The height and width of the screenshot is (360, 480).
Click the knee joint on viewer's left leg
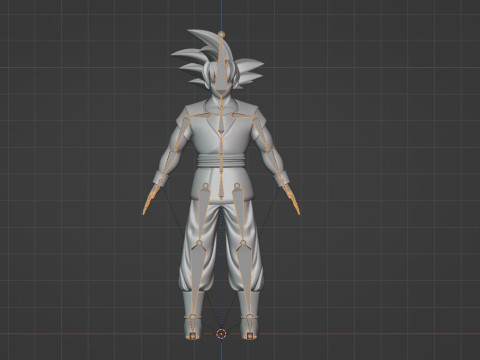coord(199,243)
